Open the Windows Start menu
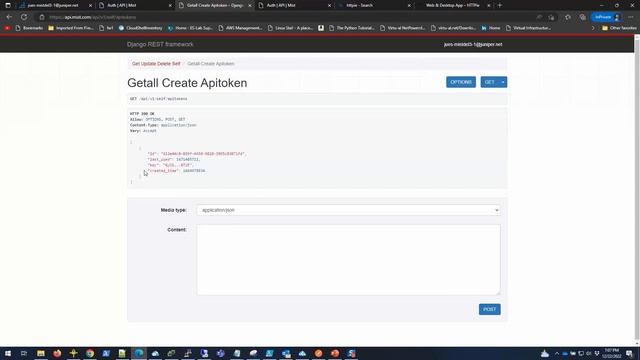This screenshot has width=640, height=360. click(8, 353)
